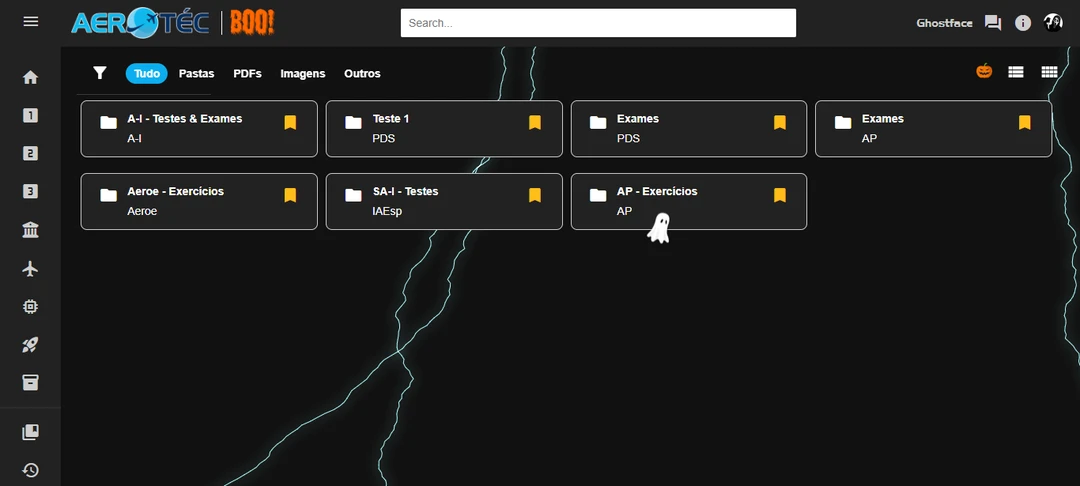This screenshot has height=486, width=1080.
Task: Open the chat messages icon
Action: (992, 22)
